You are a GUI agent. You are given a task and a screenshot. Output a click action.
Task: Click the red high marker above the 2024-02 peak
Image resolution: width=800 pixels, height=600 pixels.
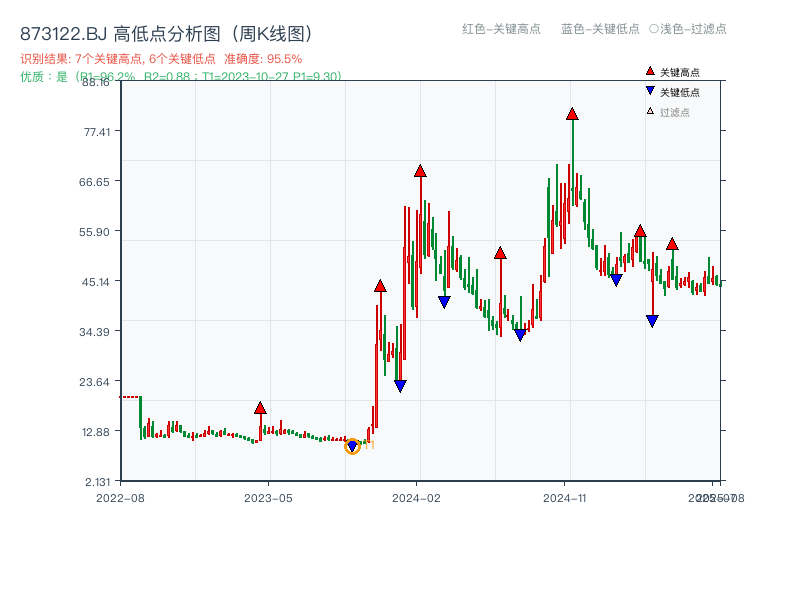[x=421, y=171]
